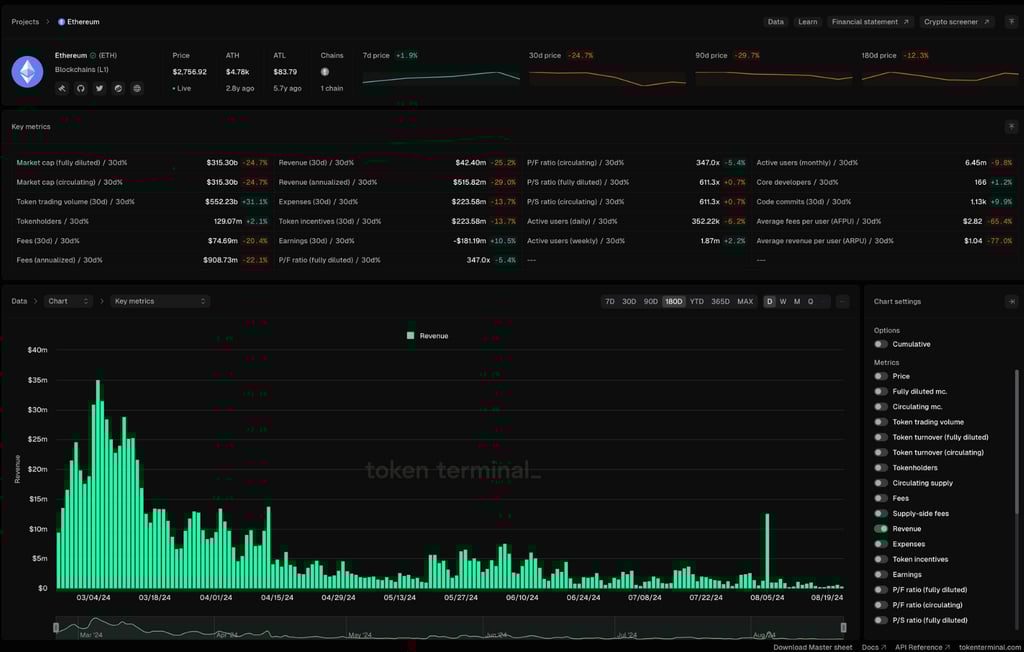The image size is (1024, 652).
Task: Open the Key metrics dropdown selector
Action: click(160, 301)
